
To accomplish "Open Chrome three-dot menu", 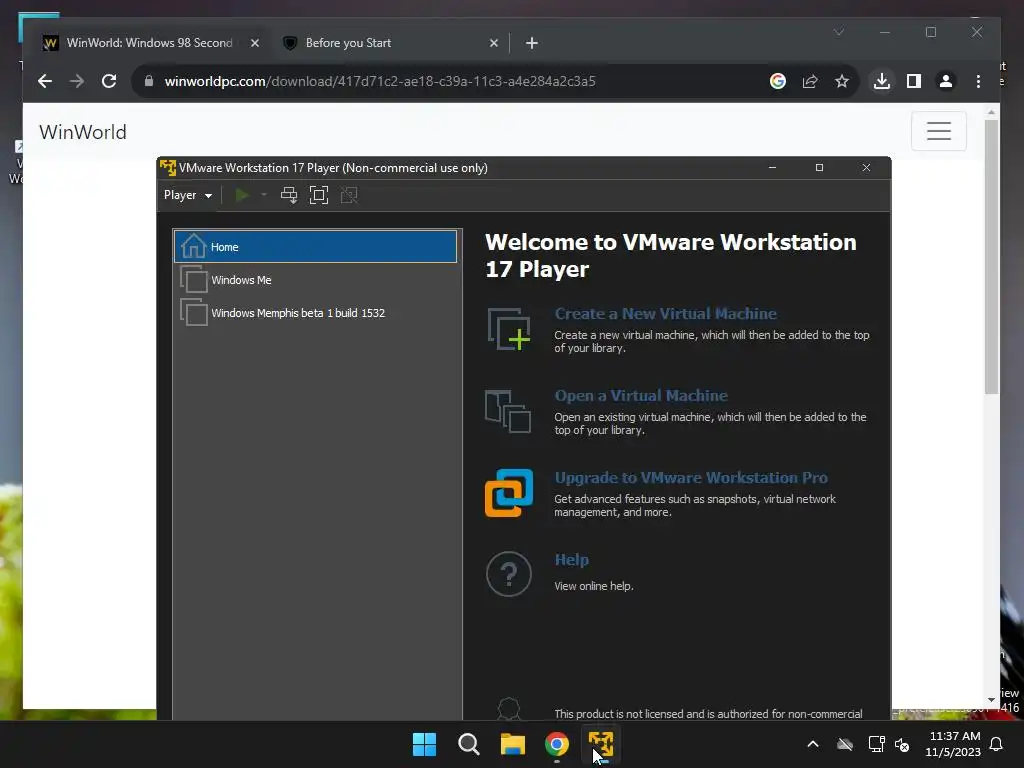I will pos(978,81).
